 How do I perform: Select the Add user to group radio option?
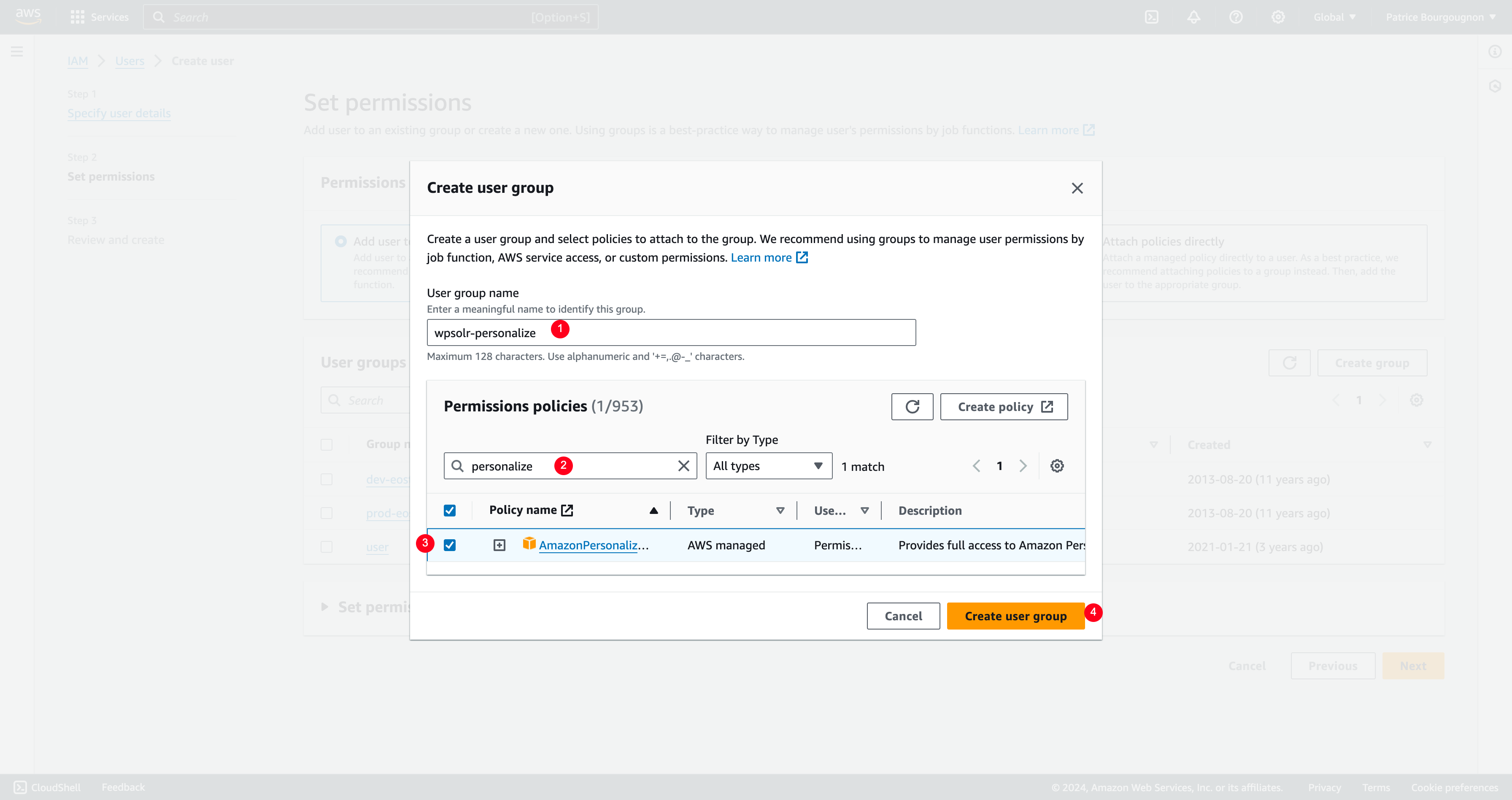coord(340,241)
